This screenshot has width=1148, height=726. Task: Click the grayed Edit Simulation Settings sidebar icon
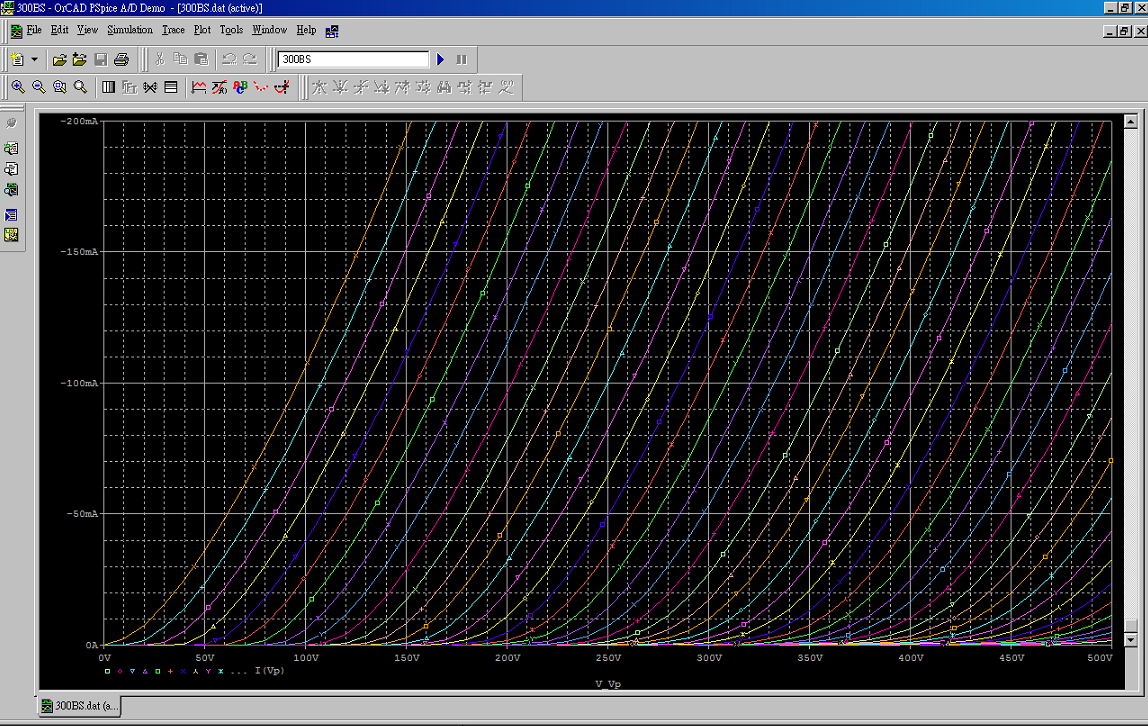coord(11,123)
